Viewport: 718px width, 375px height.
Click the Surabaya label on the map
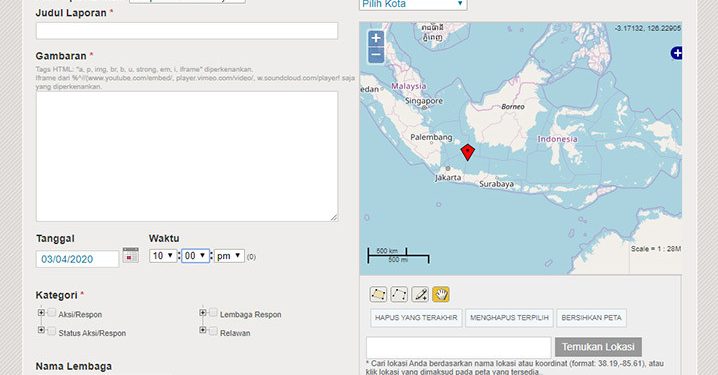coord(496,184)
